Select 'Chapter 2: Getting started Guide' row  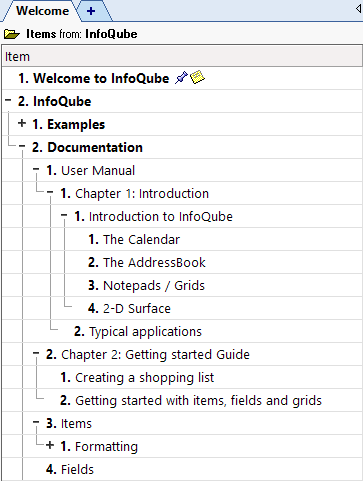pyautogui.click(x=182, y=354)
